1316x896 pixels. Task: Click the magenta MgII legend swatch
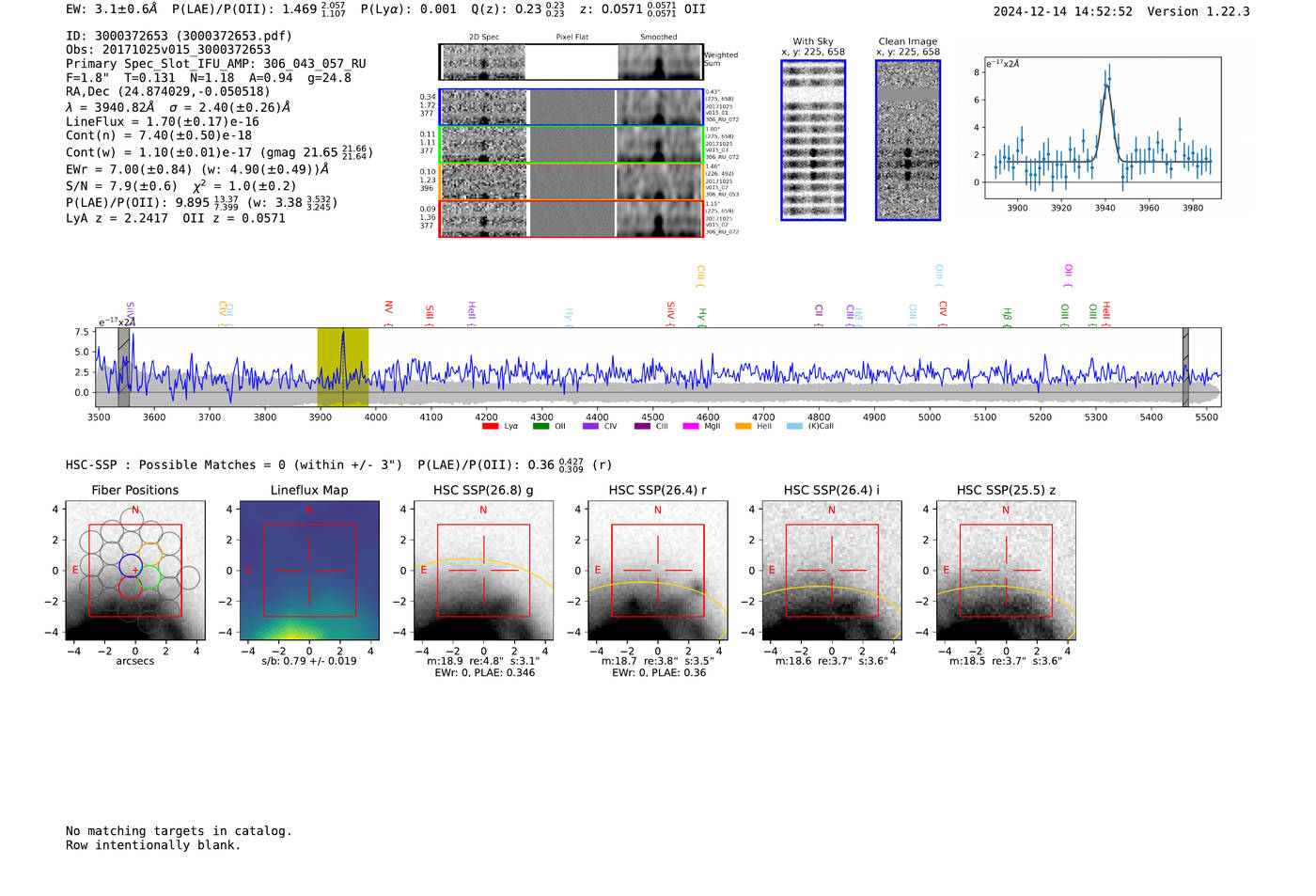(691, 426)
